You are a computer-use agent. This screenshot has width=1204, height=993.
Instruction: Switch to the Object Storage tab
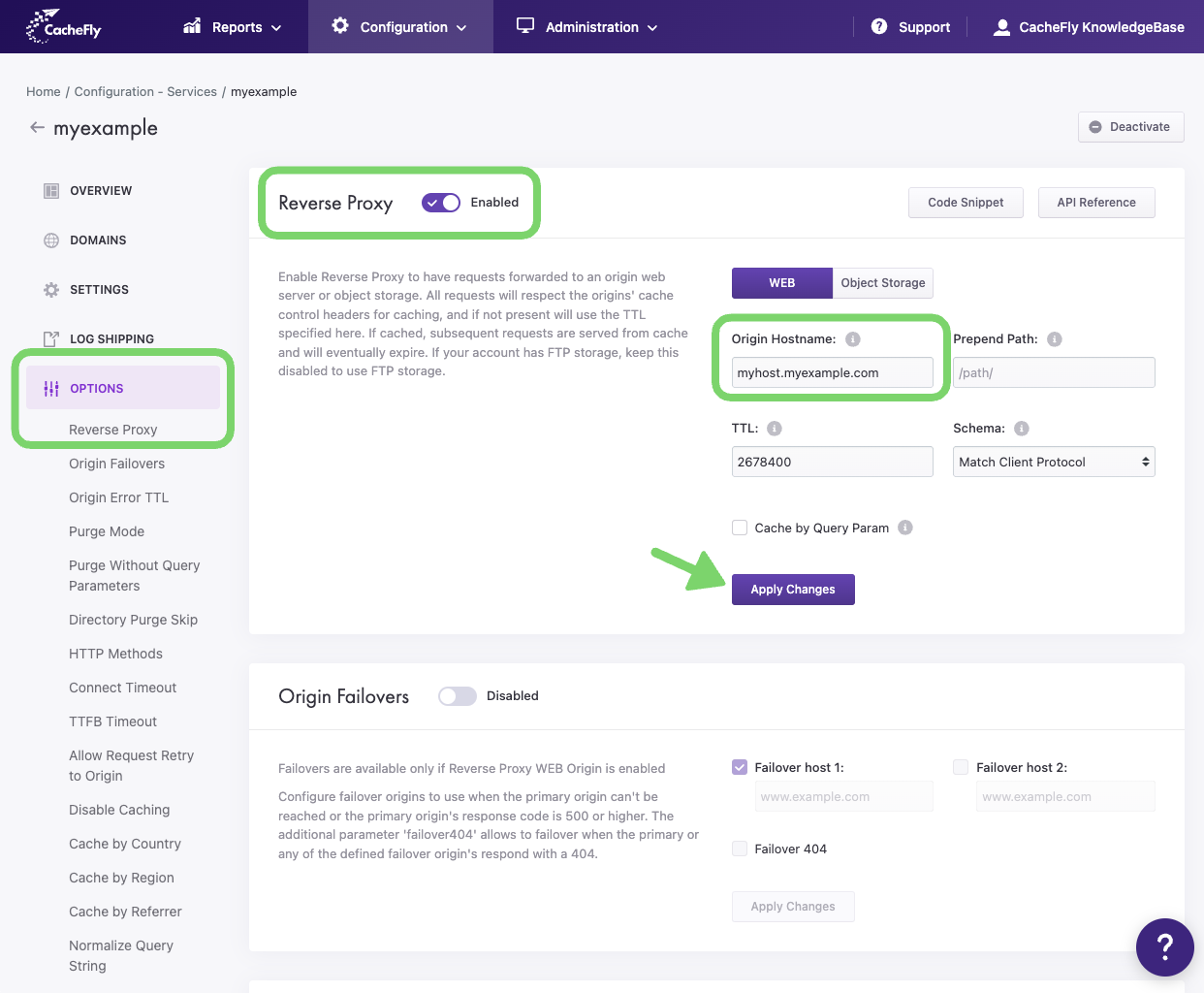882,283
